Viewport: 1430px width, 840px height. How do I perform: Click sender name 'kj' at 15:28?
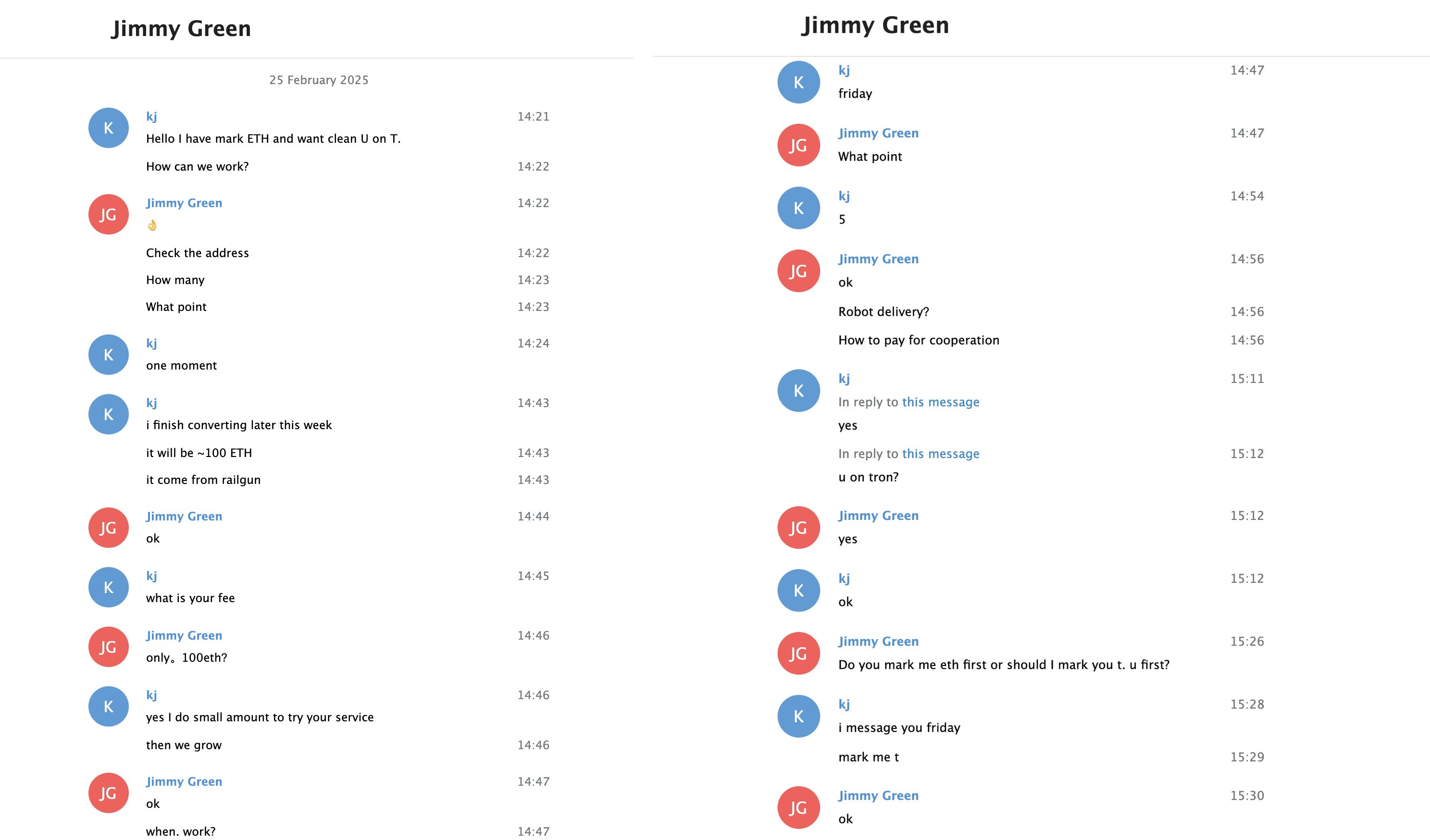tap(845, 704)
